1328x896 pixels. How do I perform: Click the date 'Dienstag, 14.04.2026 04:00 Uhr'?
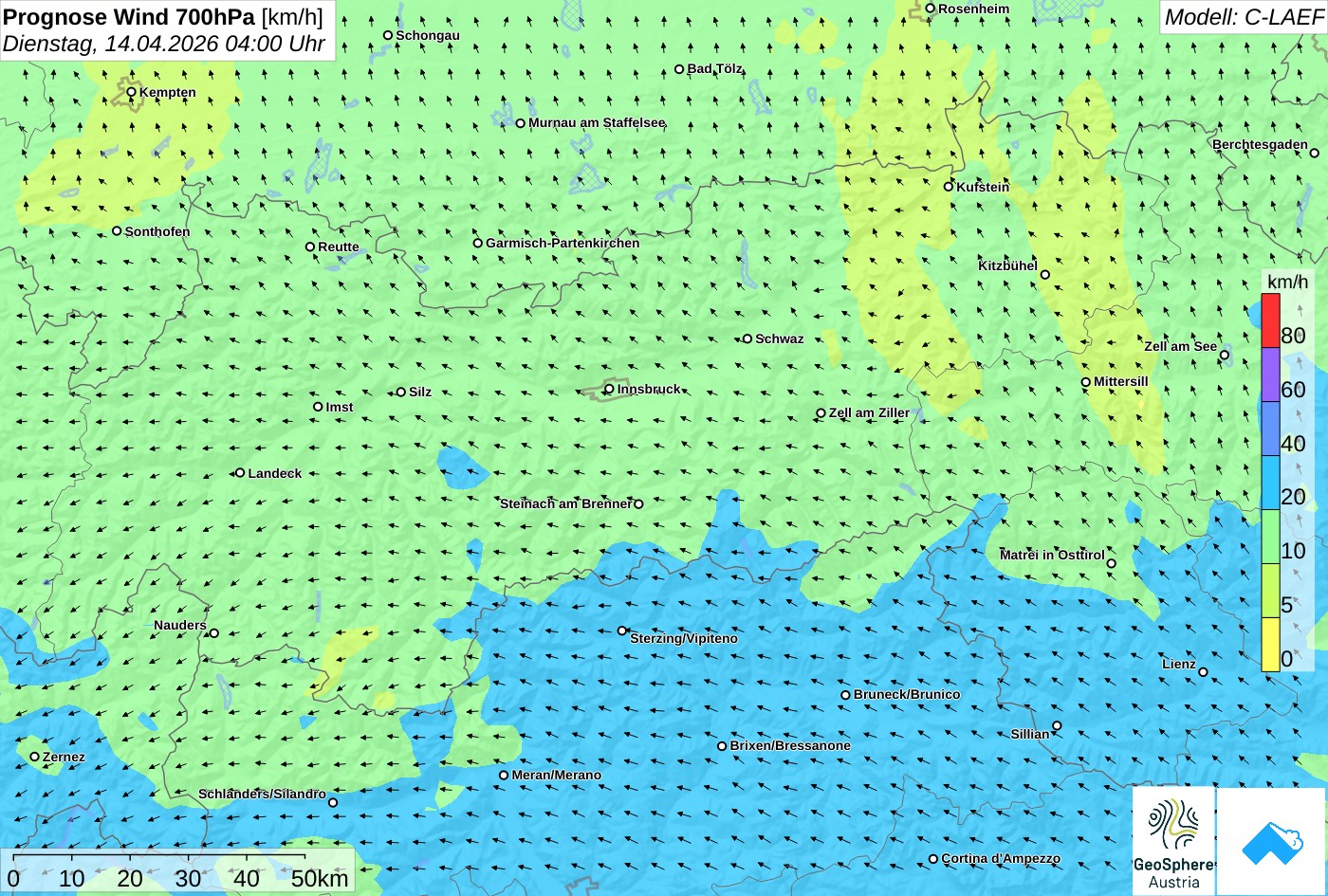pyautogui.click(x=164, y=44)
